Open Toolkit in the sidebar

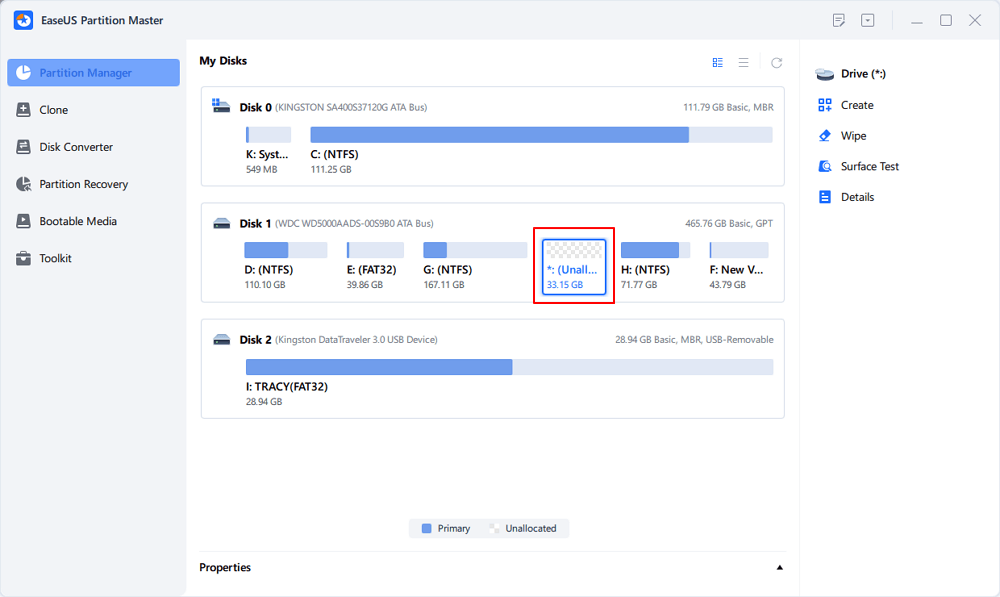pos(55,258)
